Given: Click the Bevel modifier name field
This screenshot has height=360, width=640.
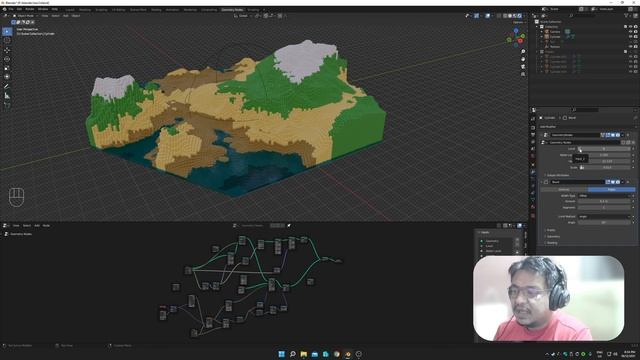Looking at the screenshot, I should [x=577, y=182].
